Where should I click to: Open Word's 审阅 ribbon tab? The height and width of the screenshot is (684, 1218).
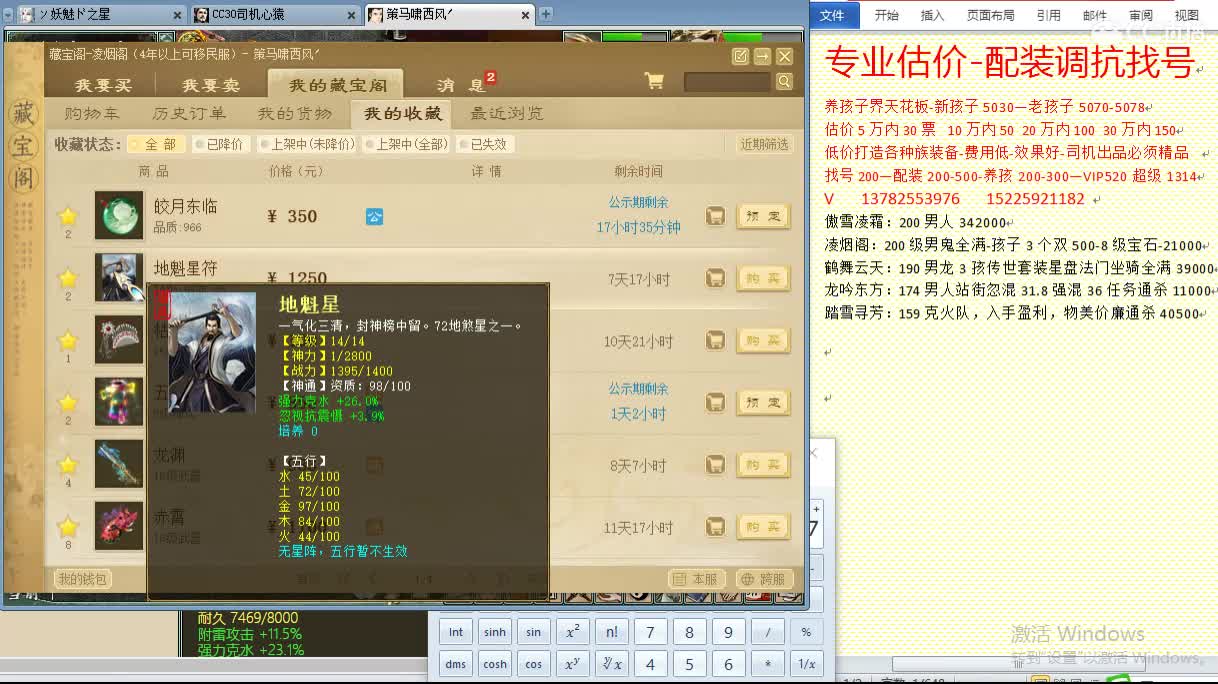coord(1140,15)
